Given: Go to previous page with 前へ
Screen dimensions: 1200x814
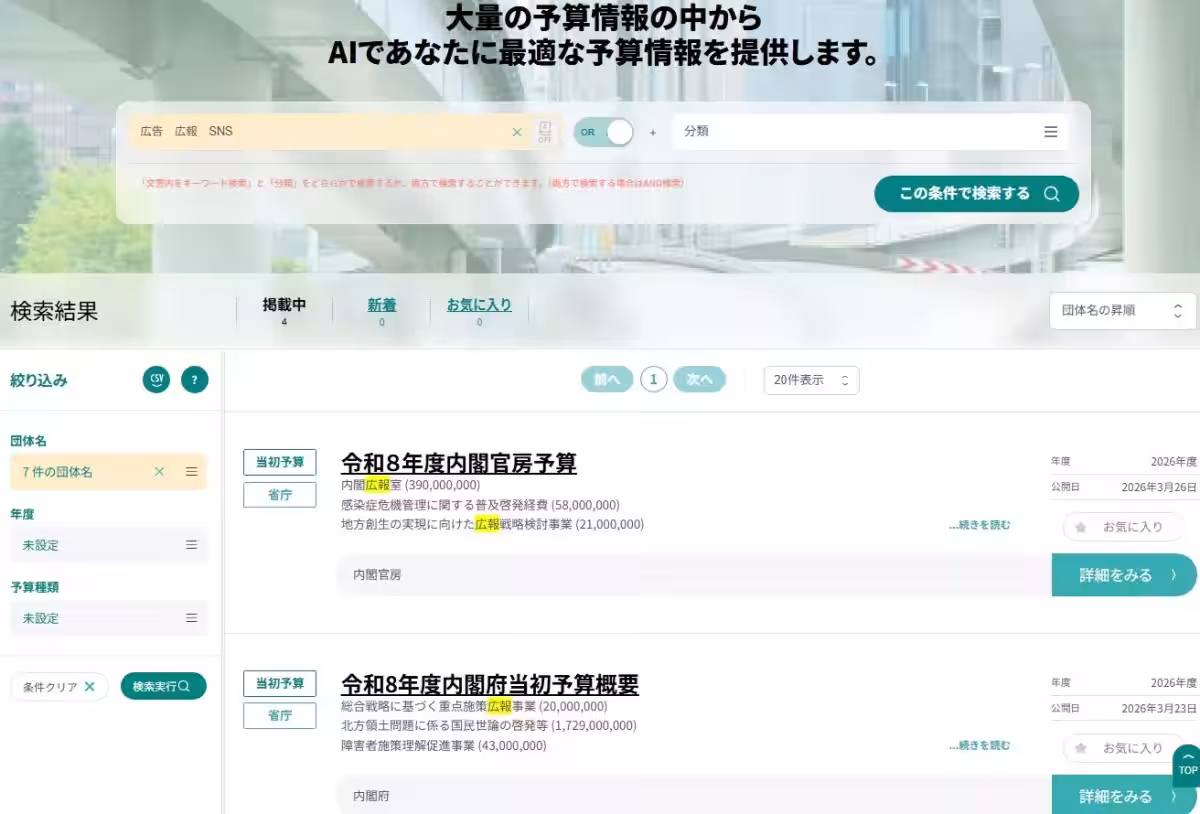Looking at the screenshot, I should pos(607,380).
